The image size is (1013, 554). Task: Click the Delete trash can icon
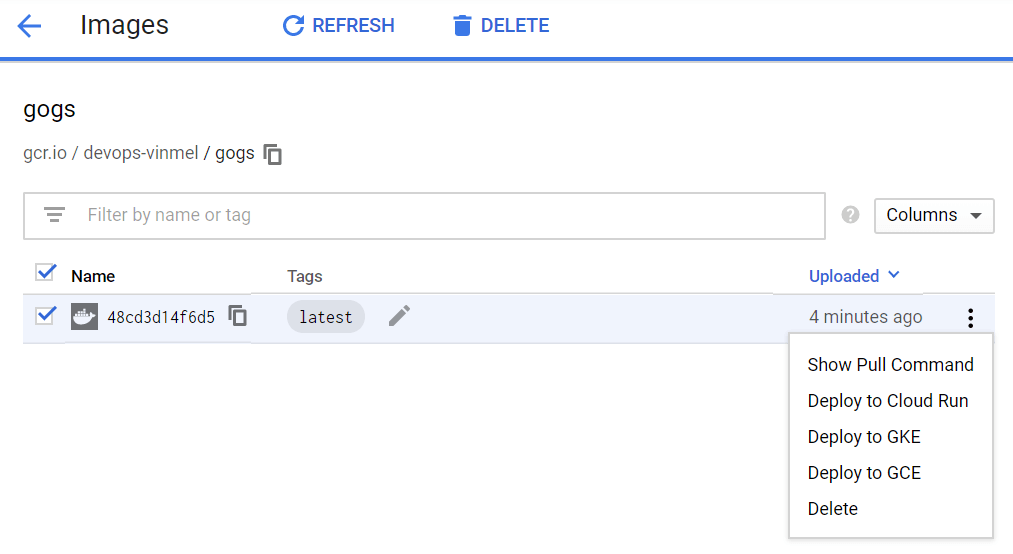point(461,26)
